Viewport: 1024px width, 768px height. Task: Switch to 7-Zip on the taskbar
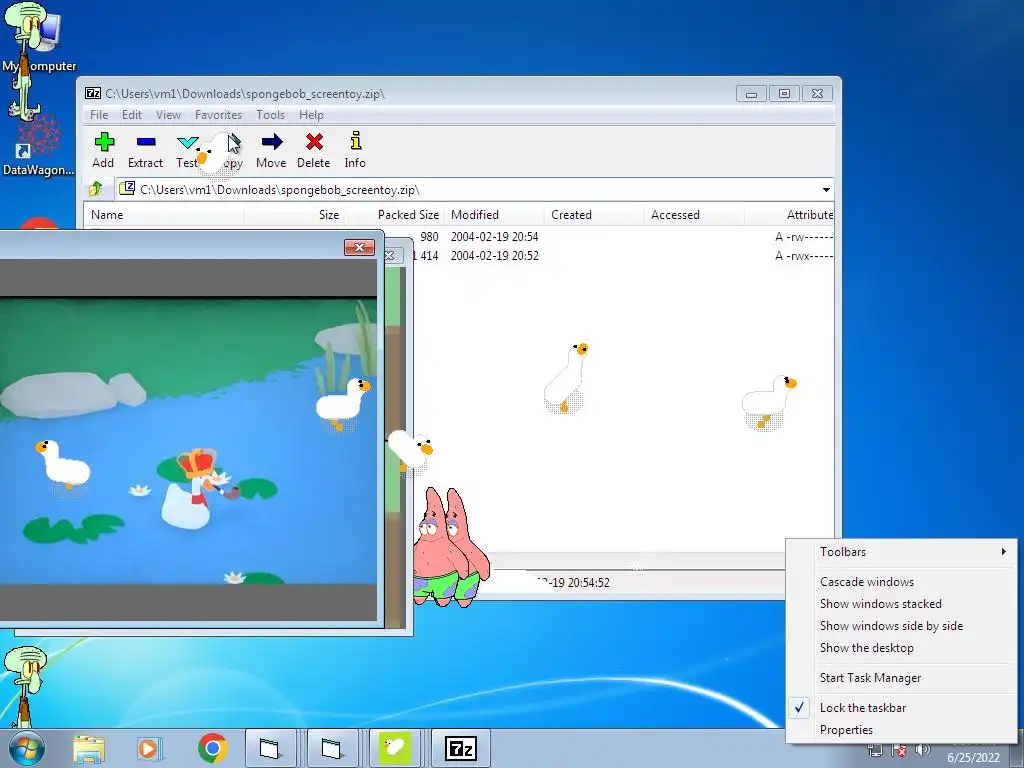[461, 748]
